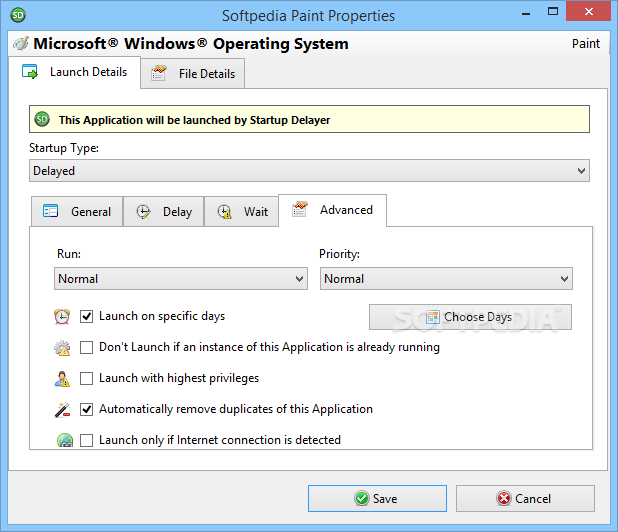Select the Advanced sub-tab
618x532 pixels.
(332, 210)
